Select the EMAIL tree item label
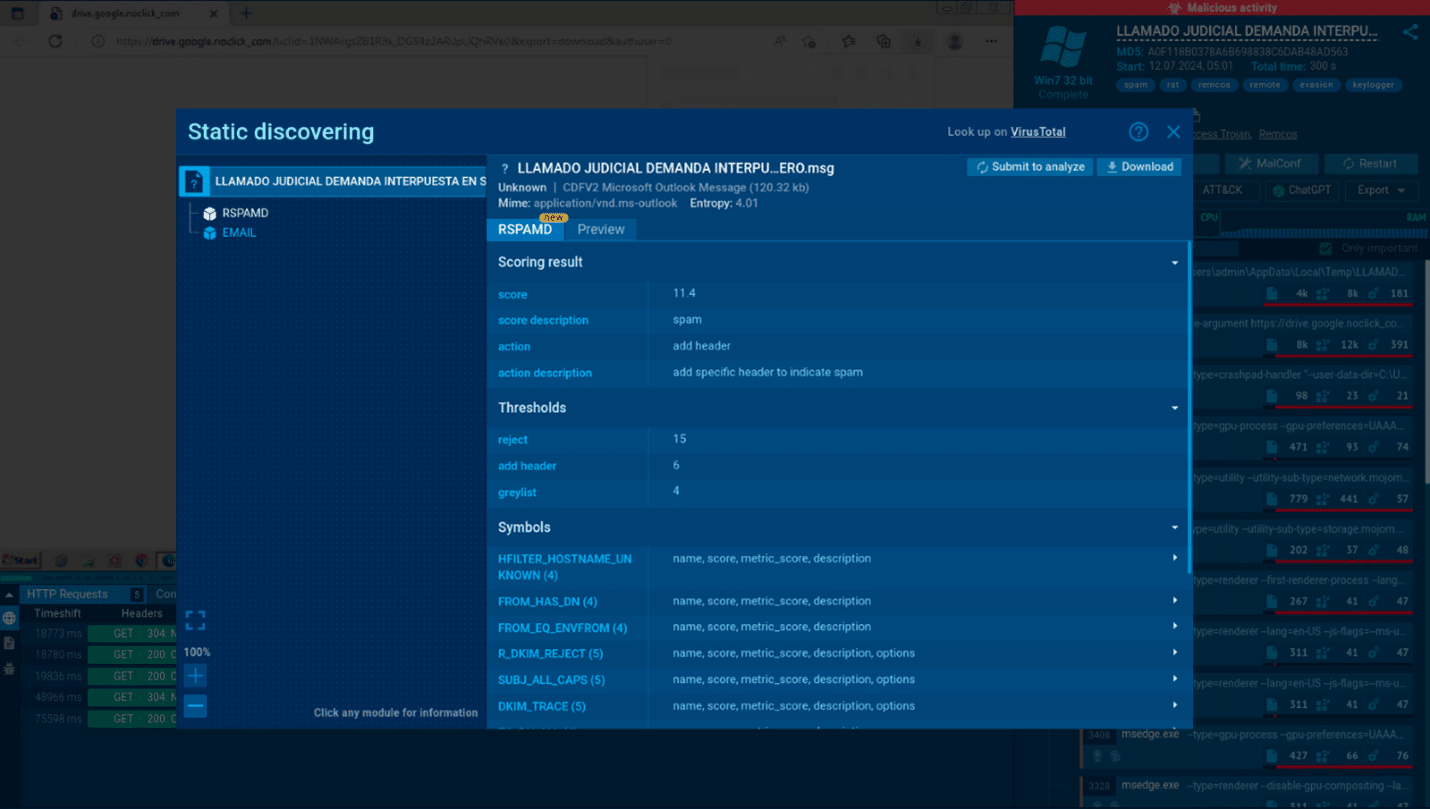This screenshot has width=1430, height=809. (239, 233)
